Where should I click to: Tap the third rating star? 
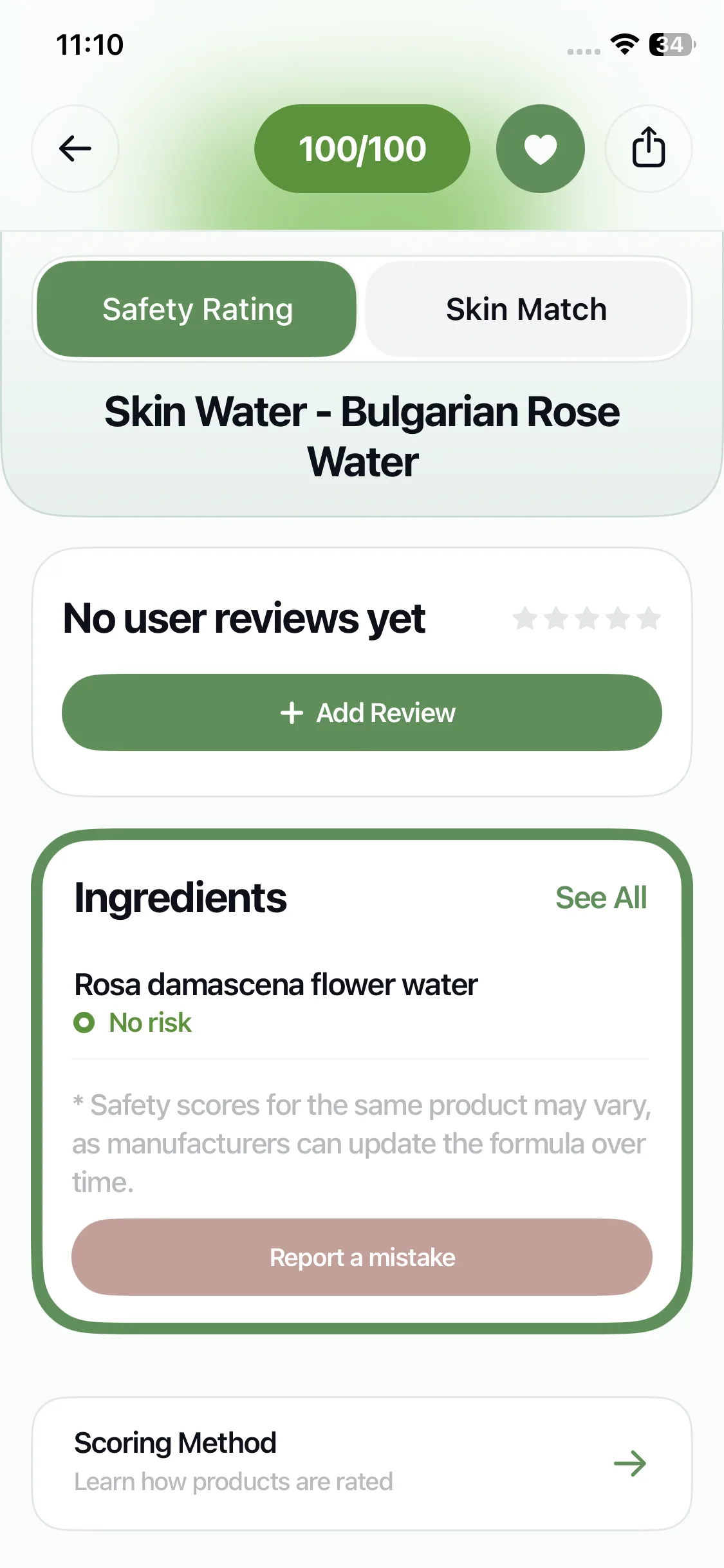(x=587, y=619)
